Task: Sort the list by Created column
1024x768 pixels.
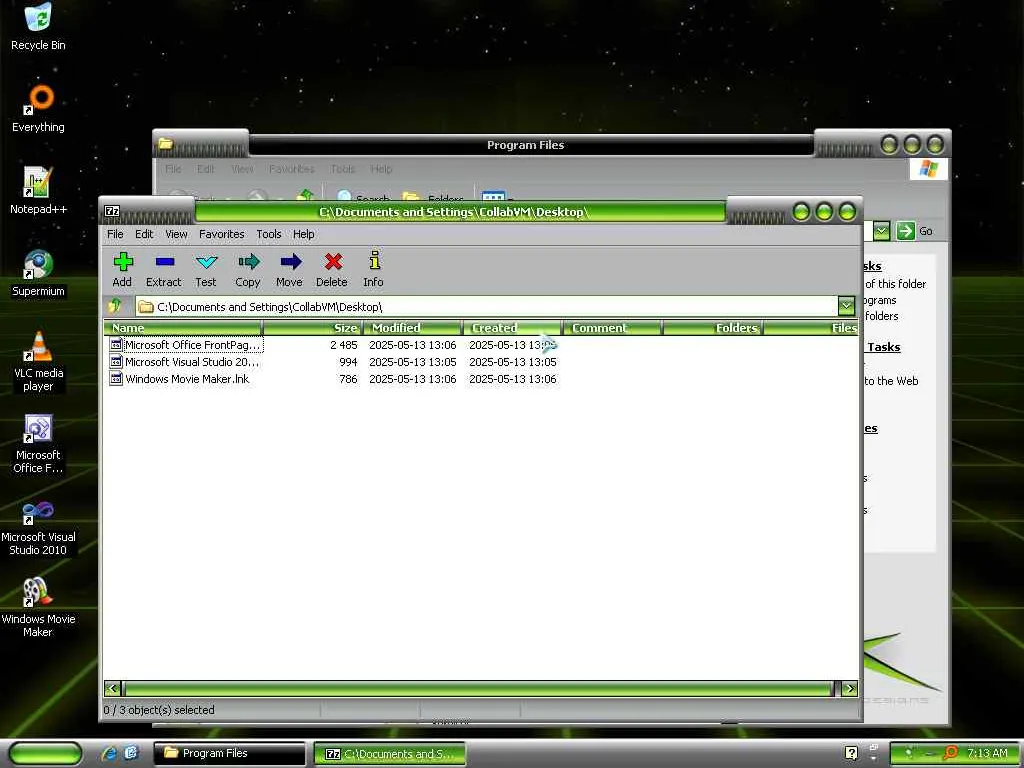Action: click(x=513, y=328)
